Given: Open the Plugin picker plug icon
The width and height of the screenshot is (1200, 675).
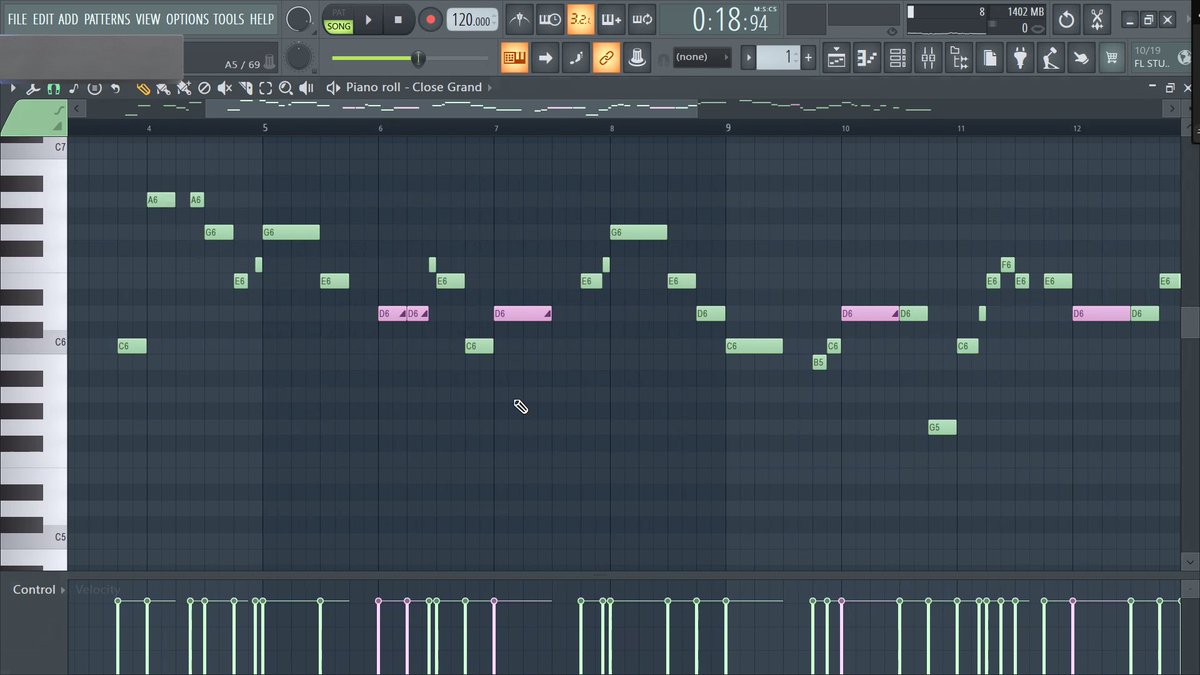Looking at the screenshot, I should click(1020, 59).
